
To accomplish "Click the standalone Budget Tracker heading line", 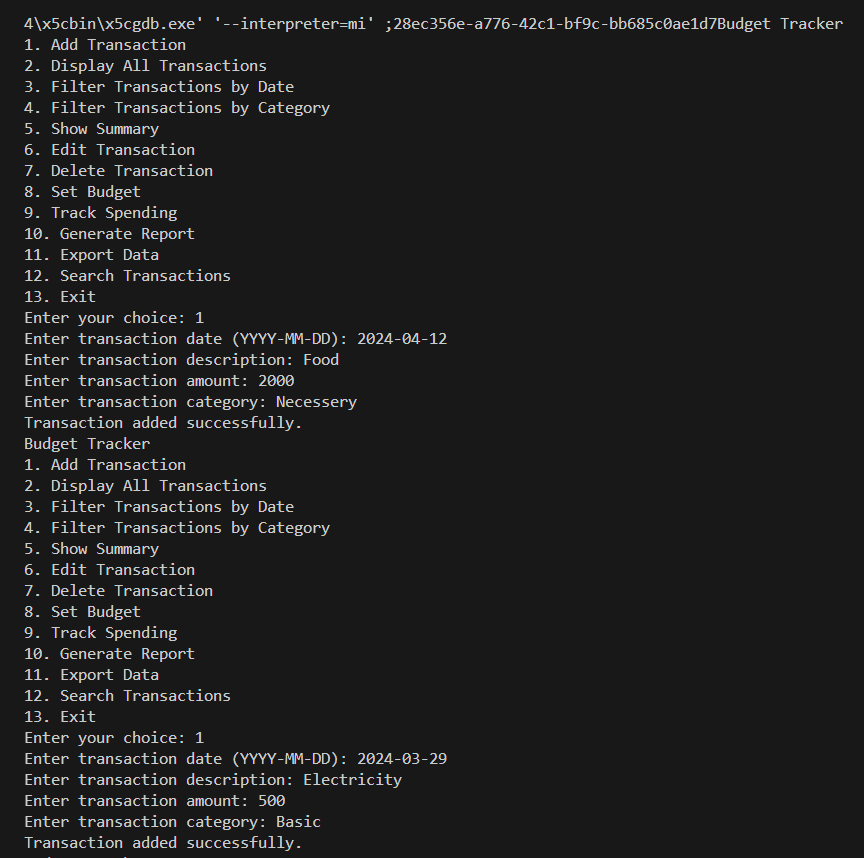I will (87, 444).
